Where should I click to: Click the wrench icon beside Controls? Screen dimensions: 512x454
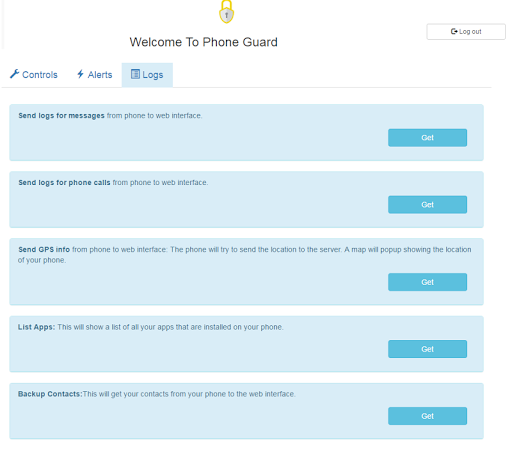(14, 74)
